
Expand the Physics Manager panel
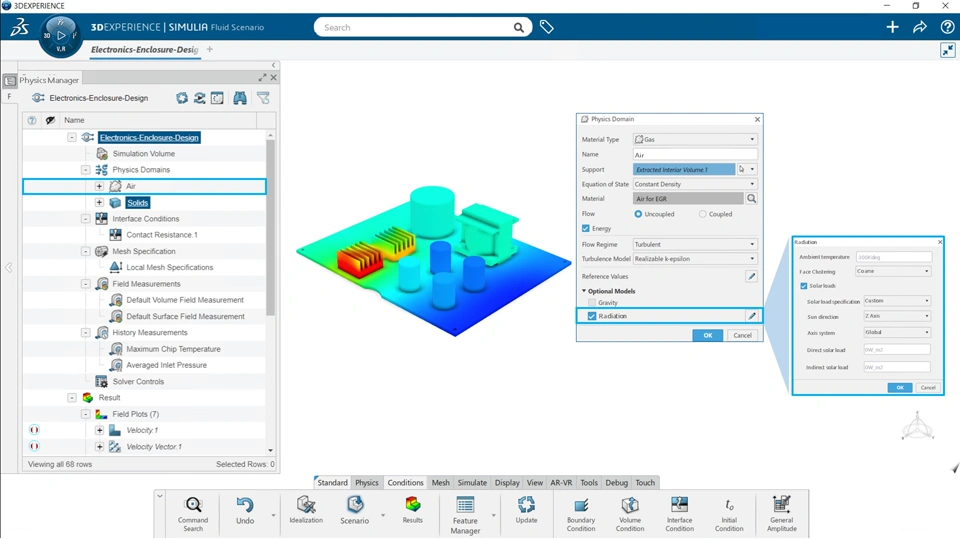click(x=262, y=78)
